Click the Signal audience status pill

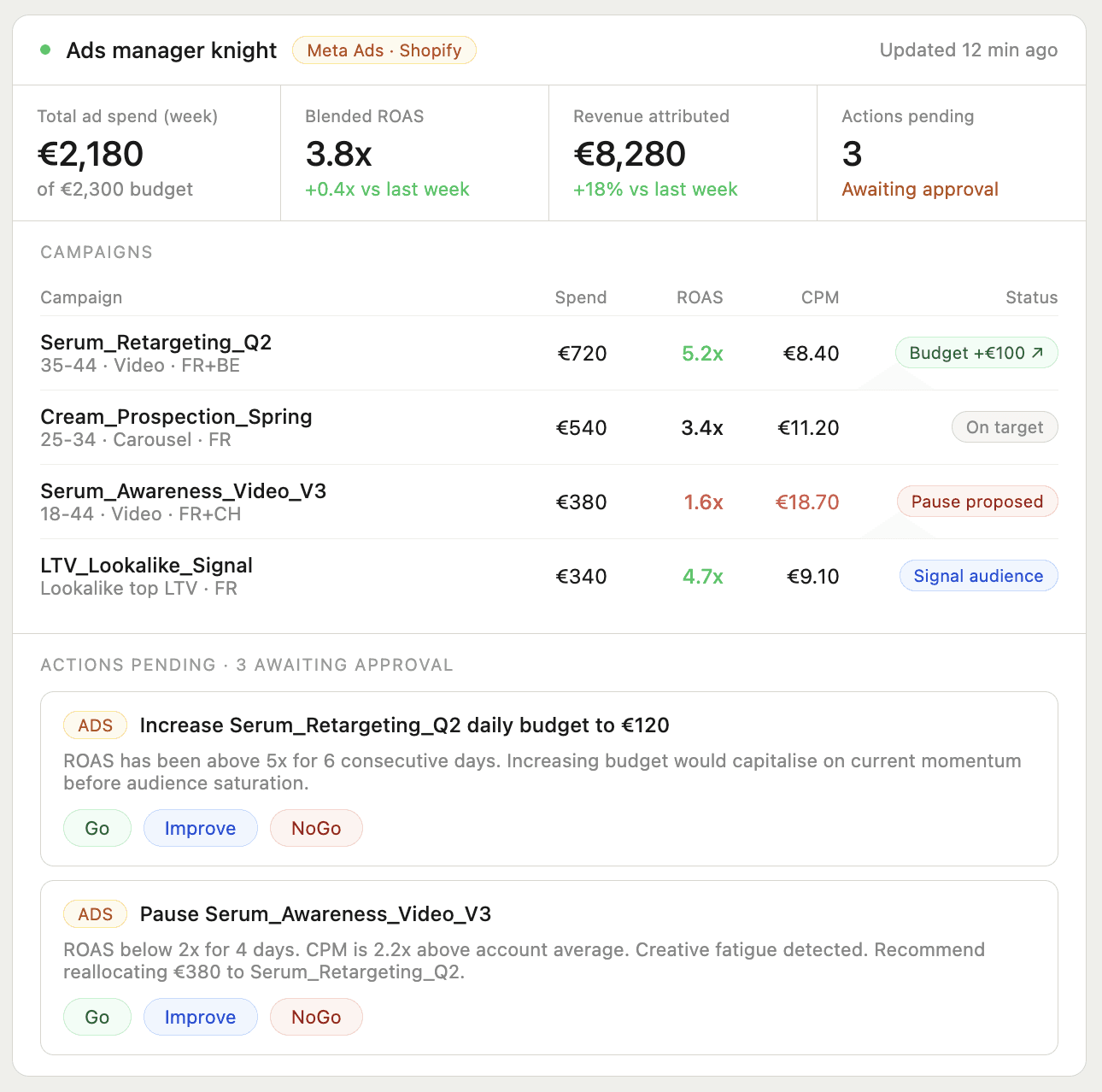pos(978,576)
